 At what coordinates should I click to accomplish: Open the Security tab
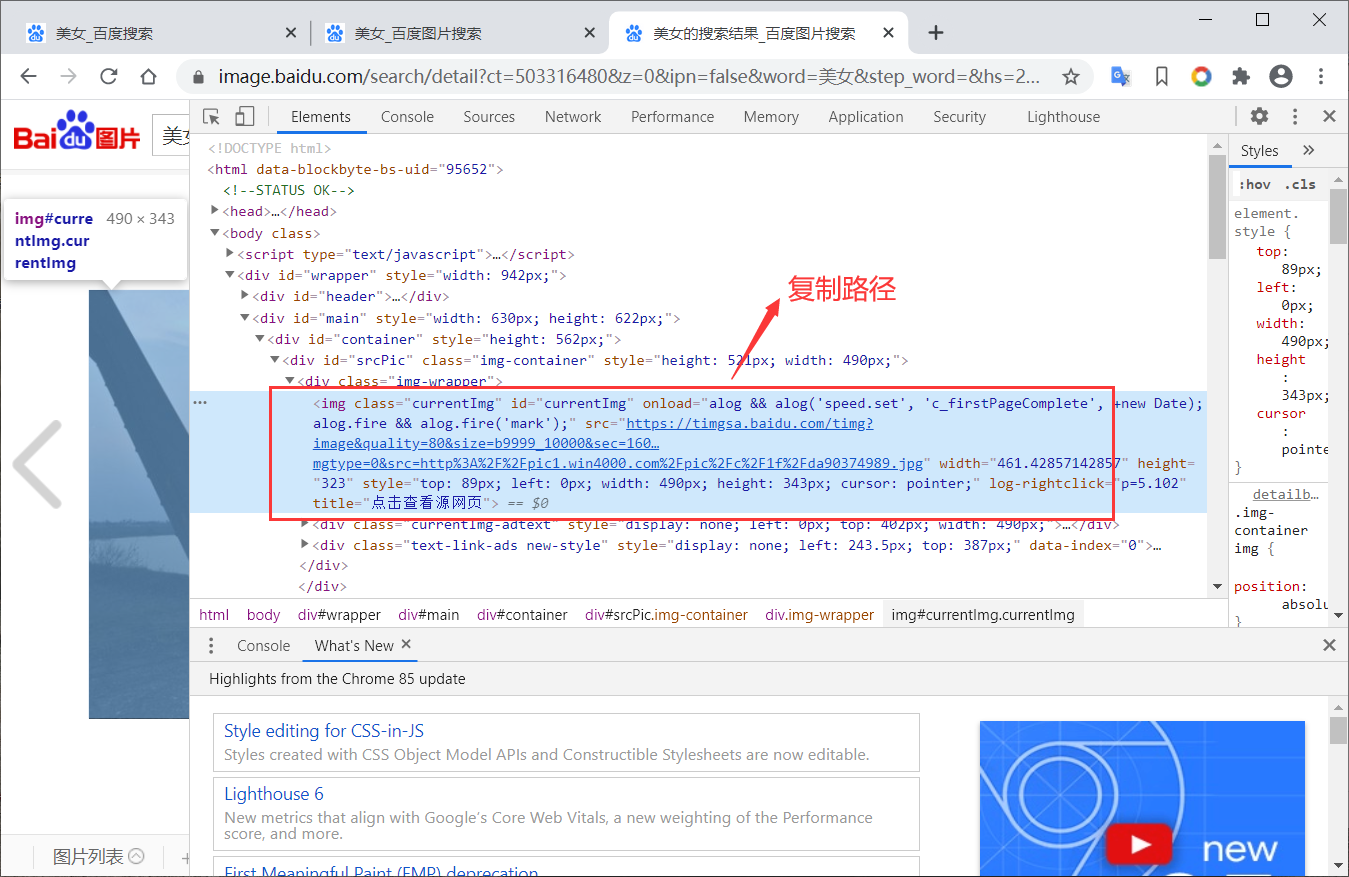[959, 116]
